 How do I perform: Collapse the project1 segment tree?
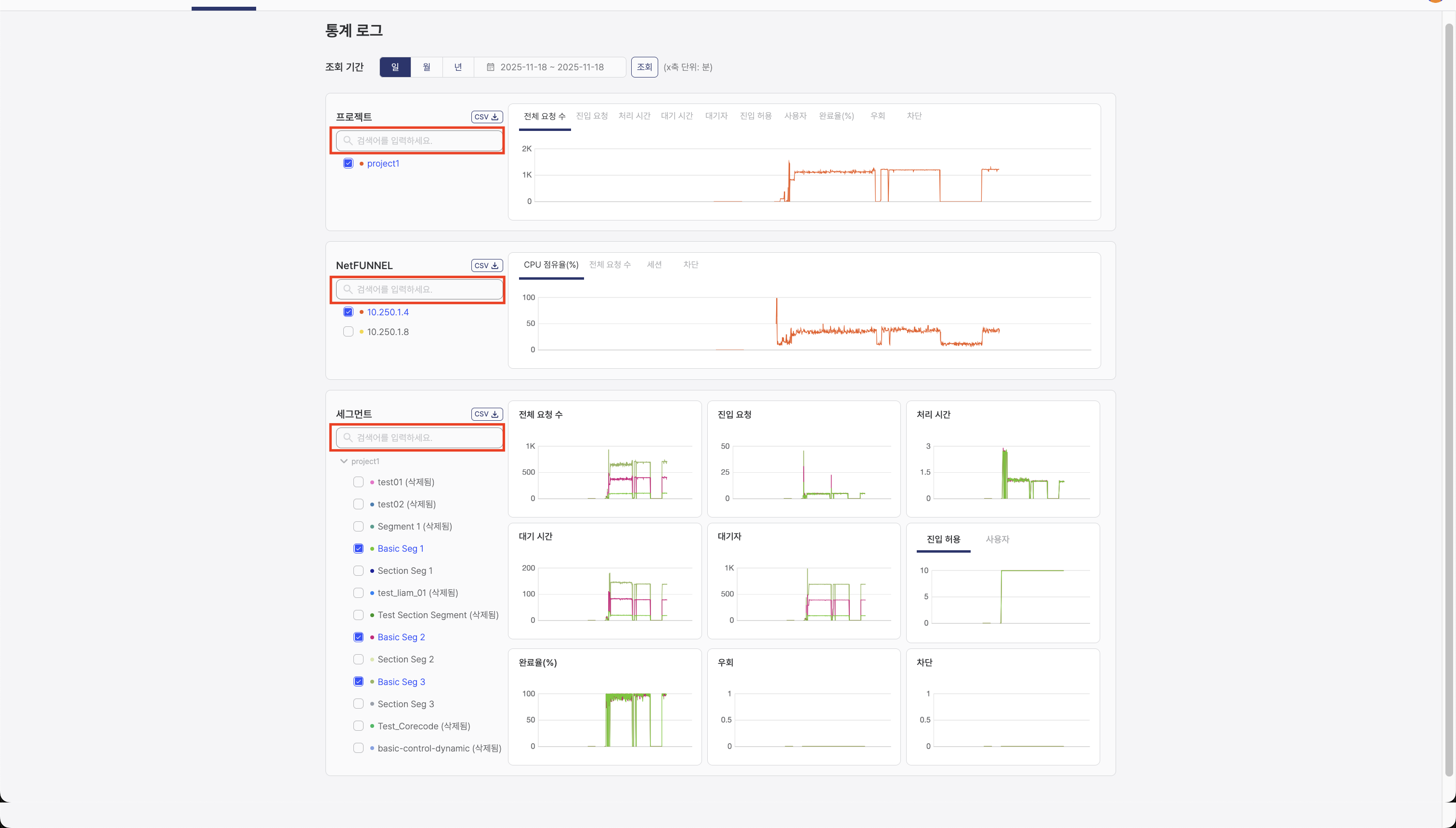click(343, 461)
